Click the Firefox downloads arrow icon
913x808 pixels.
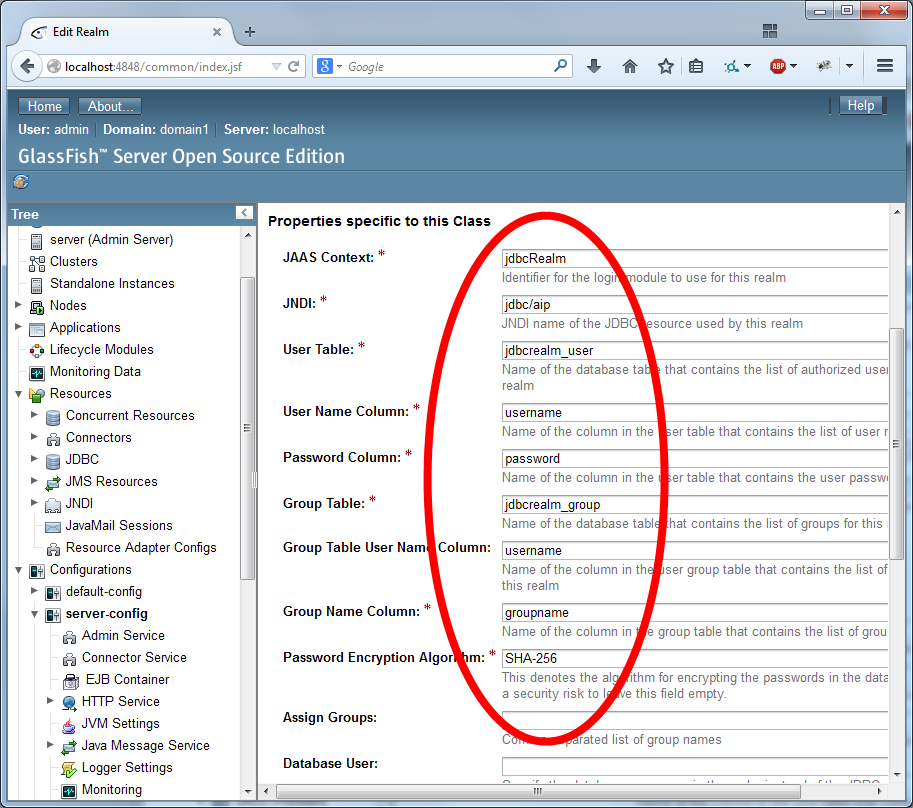pyautogui.click(x=594, y=66)
